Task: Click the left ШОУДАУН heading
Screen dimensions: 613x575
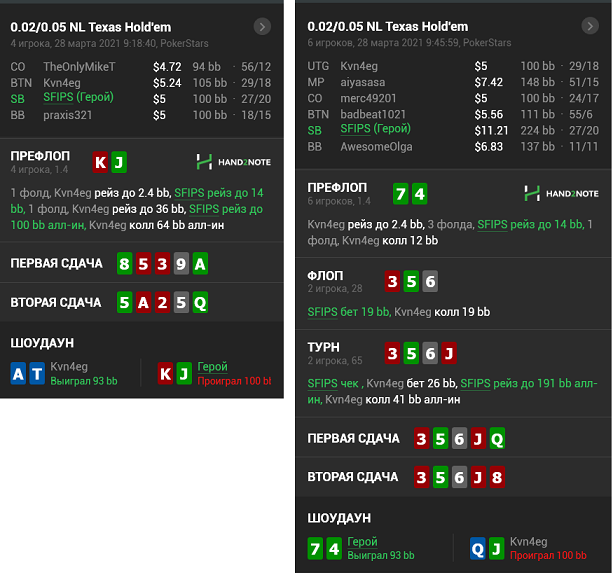Action: tap(42, 343)
